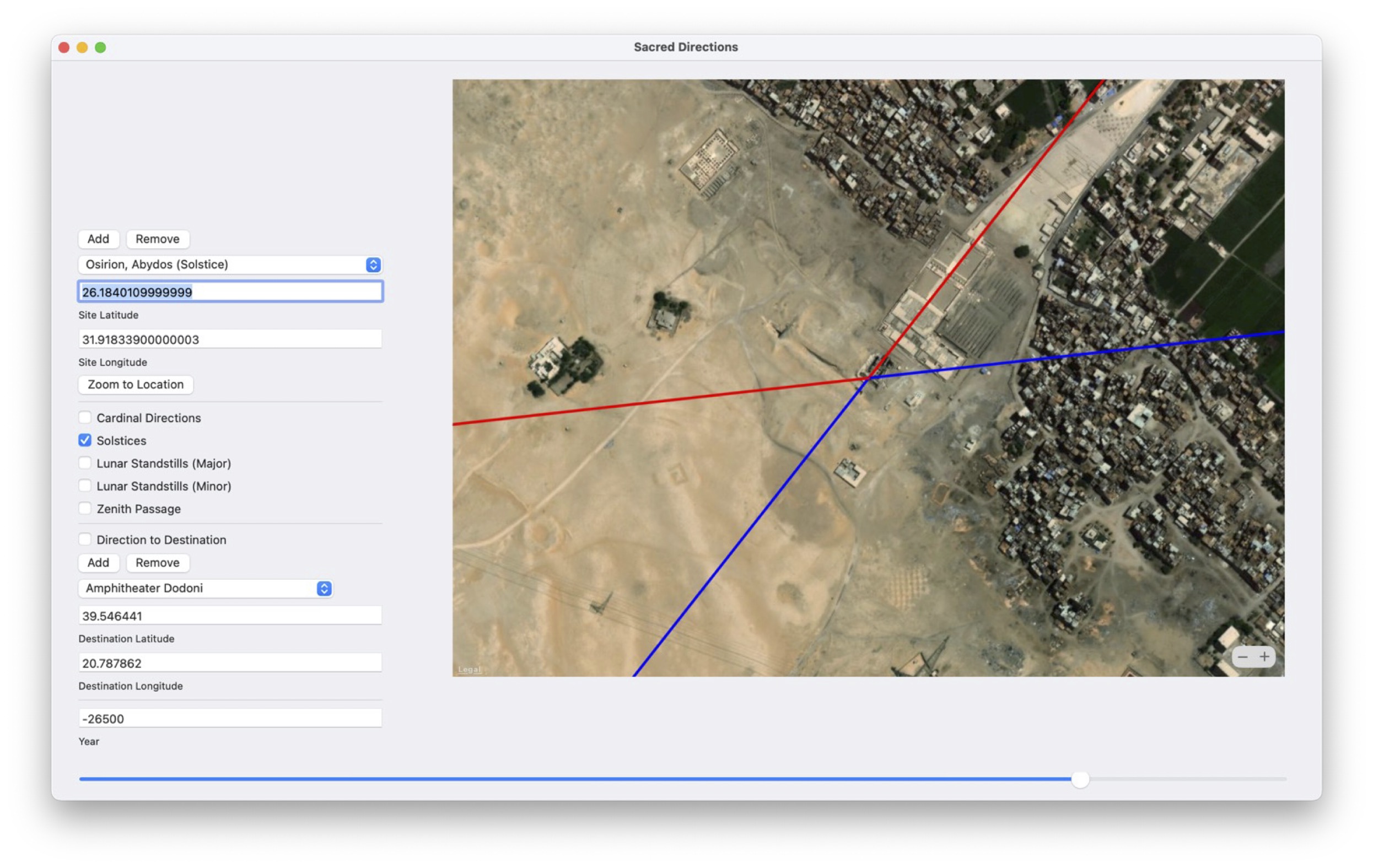
Task: Click the Add button above the site dropdown
Action: point(98,239)
